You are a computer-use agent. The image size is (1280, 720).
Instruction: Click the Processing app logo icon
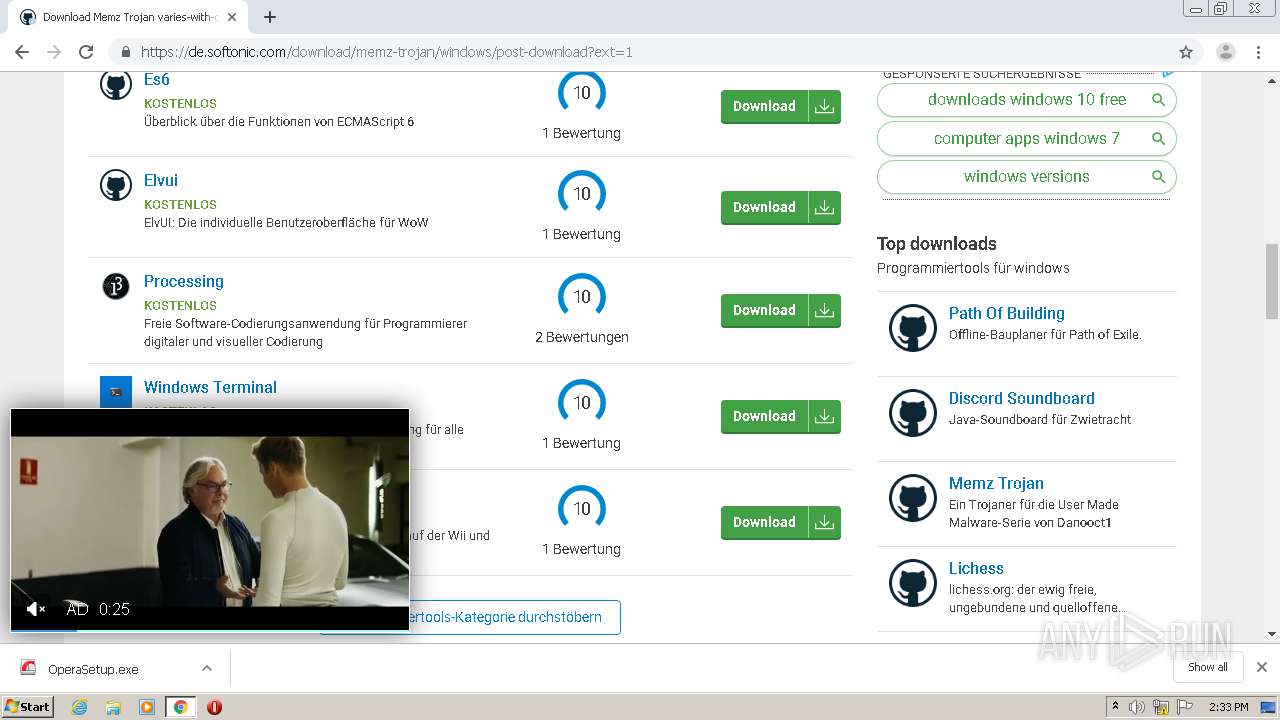(x=116, y=287)
